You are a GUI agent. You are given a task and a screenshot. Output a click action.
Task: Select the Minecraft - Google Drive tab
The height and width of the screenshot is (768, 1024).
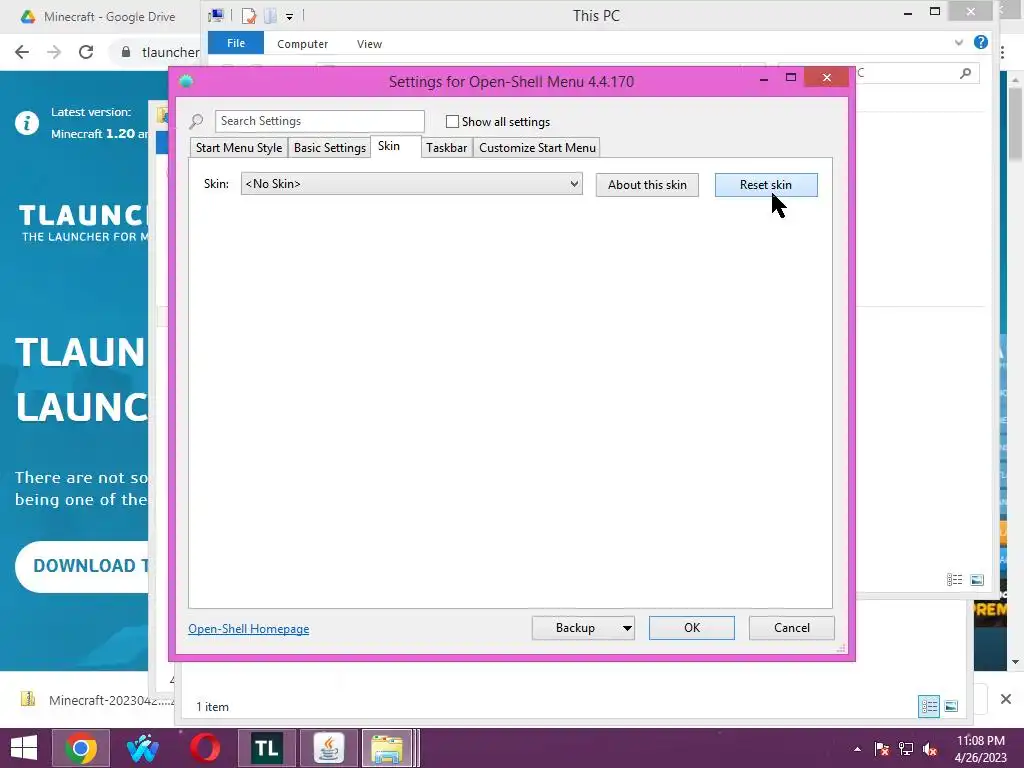pyautogui.click(x=98, y=17)
